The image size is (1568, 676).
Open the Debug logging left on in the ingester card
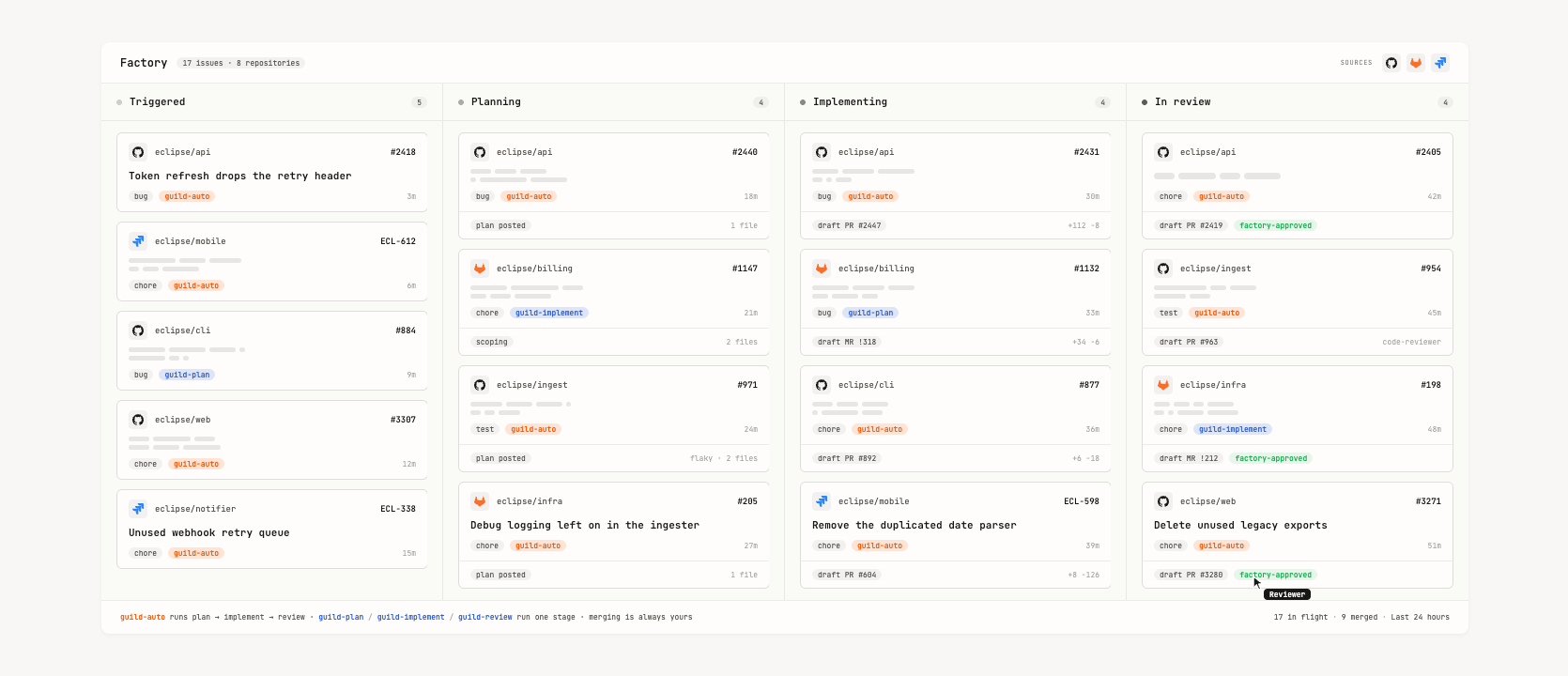point(613,535)
